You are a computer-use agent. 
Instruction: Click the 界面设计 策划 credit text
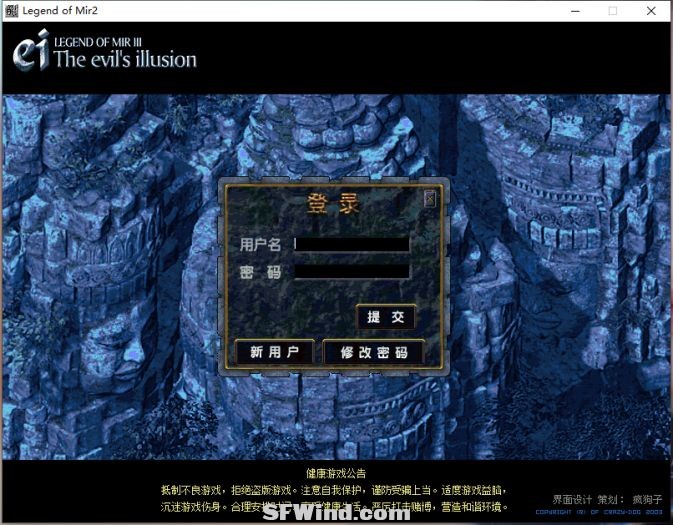(607, 499)
